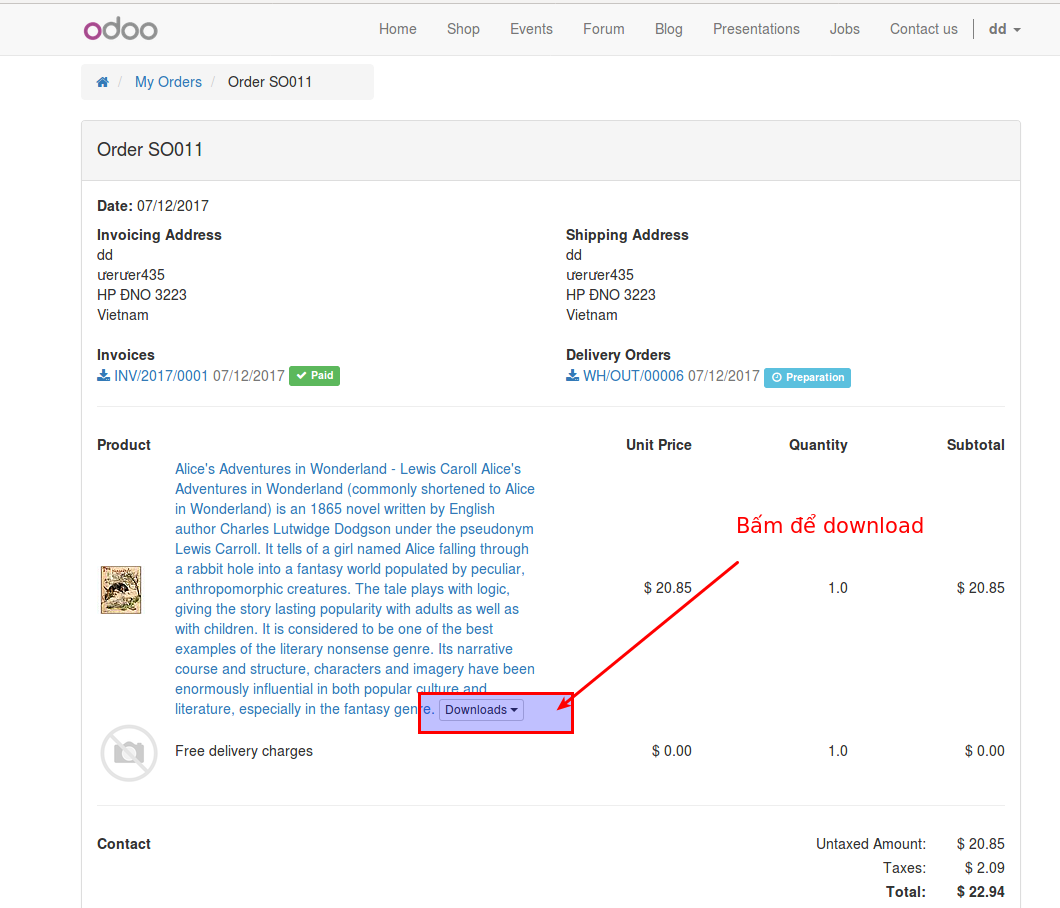This screenshot has width=1060, height=908.
Task: Open the Contact us page
Action: tap(923, 29)
